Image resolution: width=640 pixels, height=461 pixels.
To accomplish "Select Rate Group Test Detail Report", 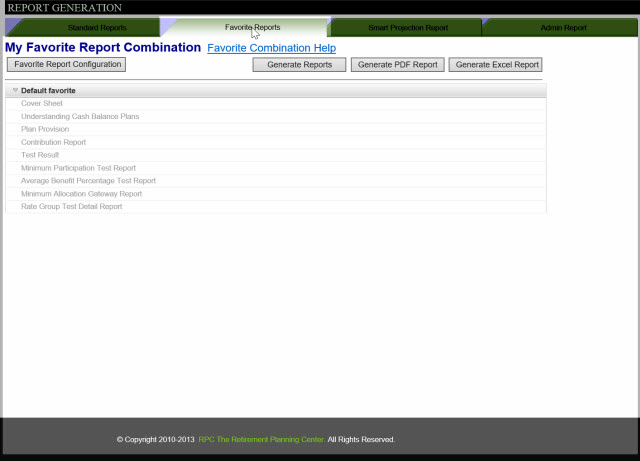I will [x=71, y=207].
